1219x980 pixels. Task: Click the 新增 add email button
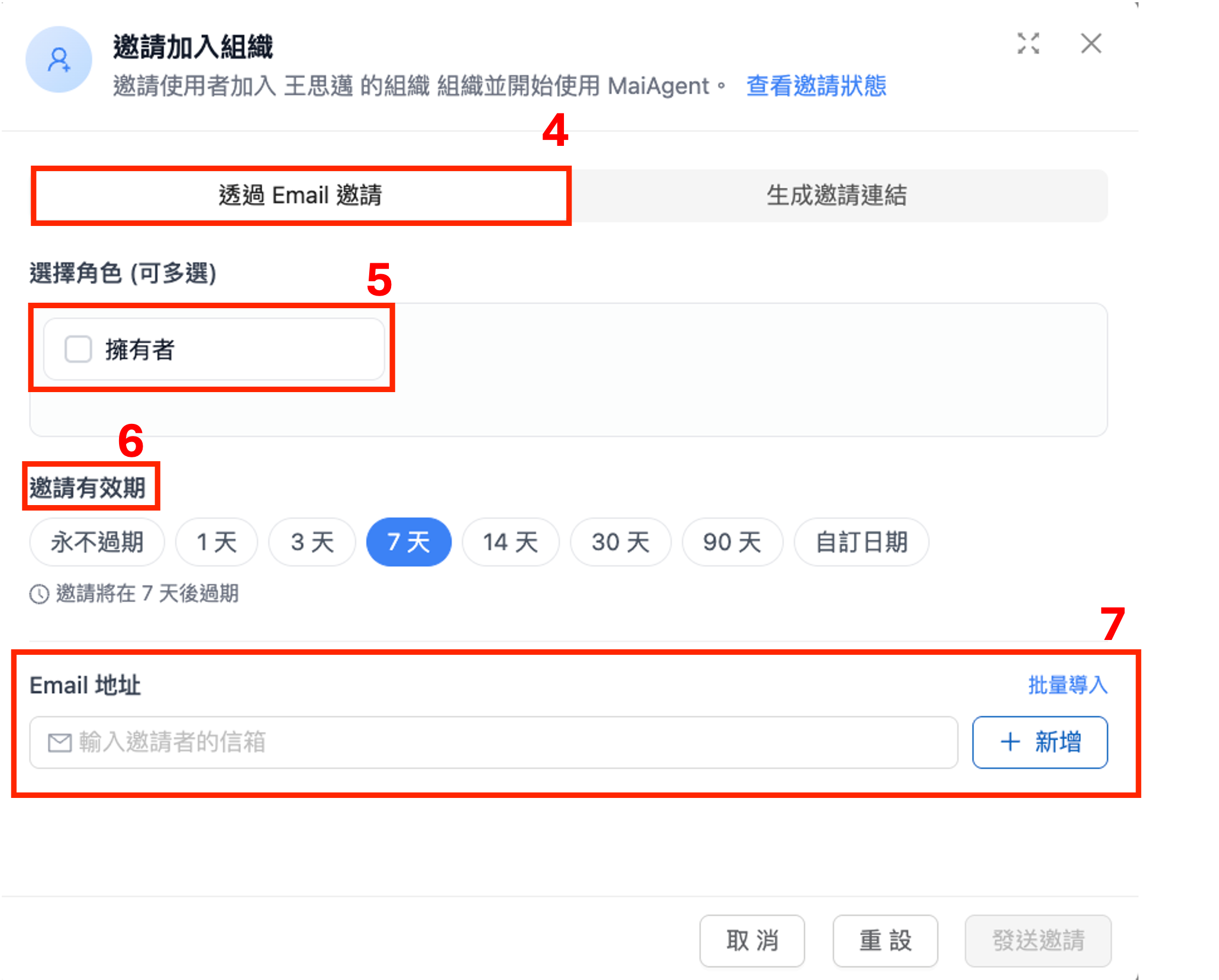tap(1040, 742)
